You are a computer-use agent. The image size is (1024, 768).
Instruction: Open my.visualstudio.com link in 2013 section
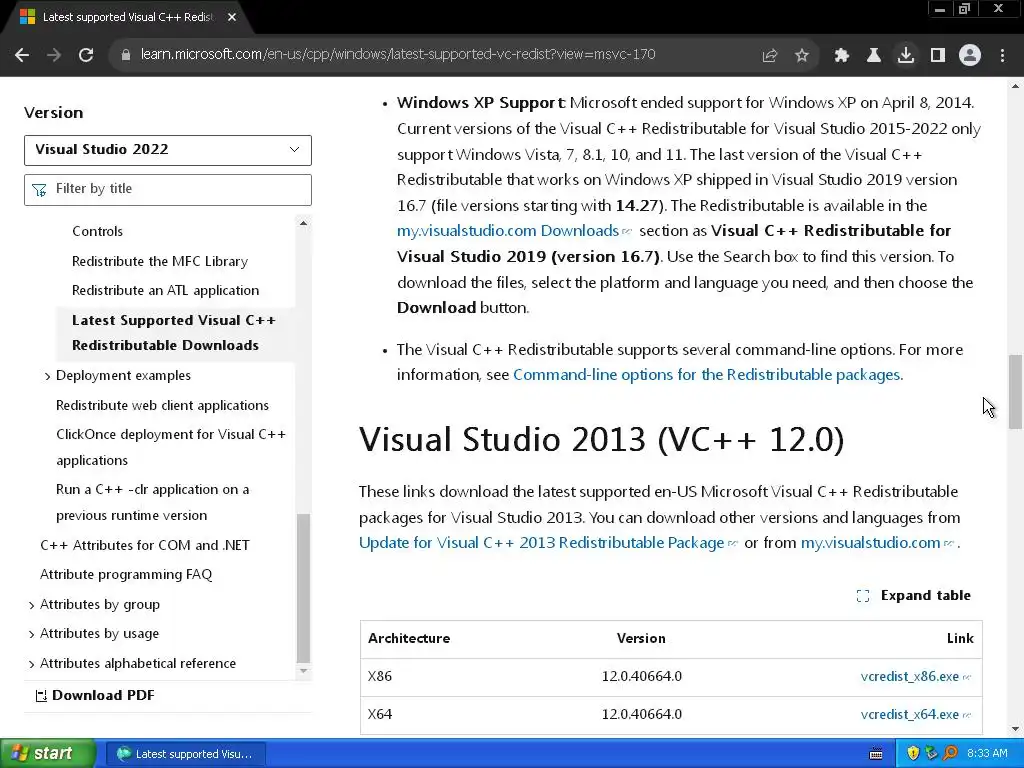click(x=877, y=543)
